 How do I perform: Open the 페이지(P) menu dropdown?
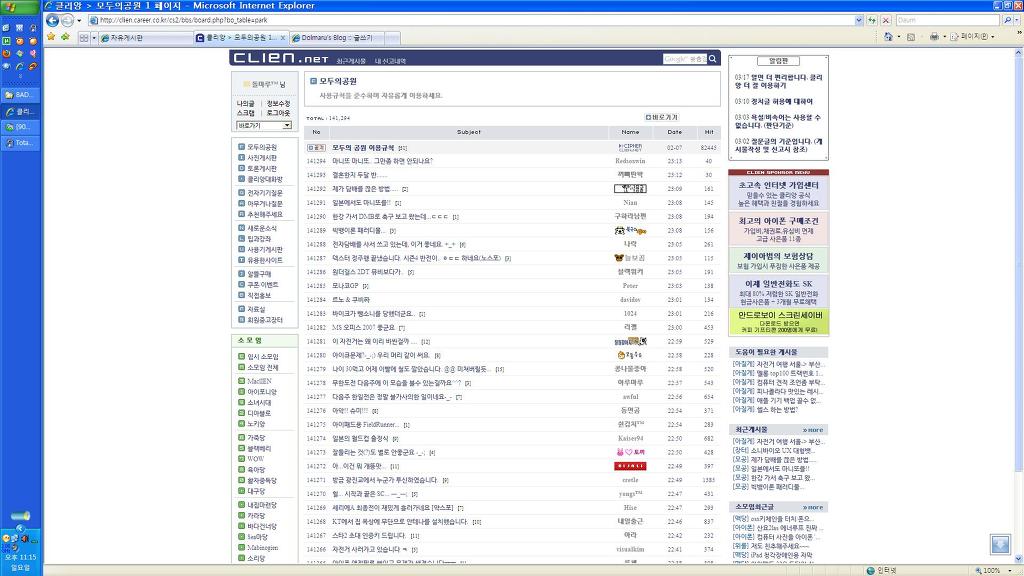(972, 37)
